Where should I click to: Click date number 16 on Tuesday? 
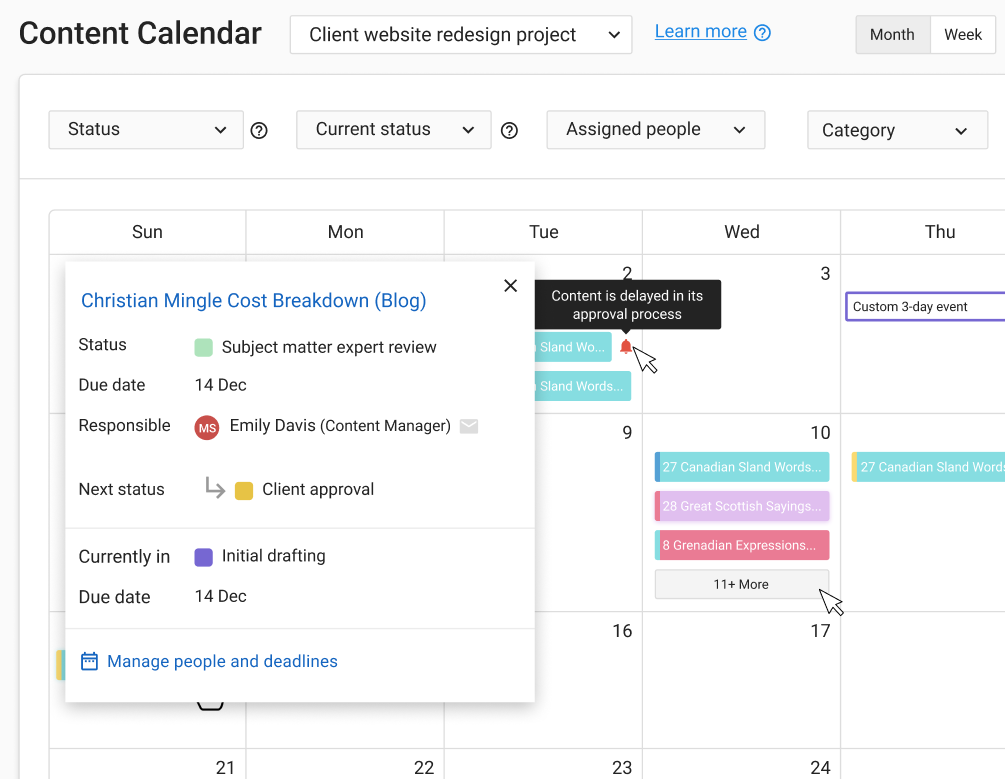click(x=622, y=631)
